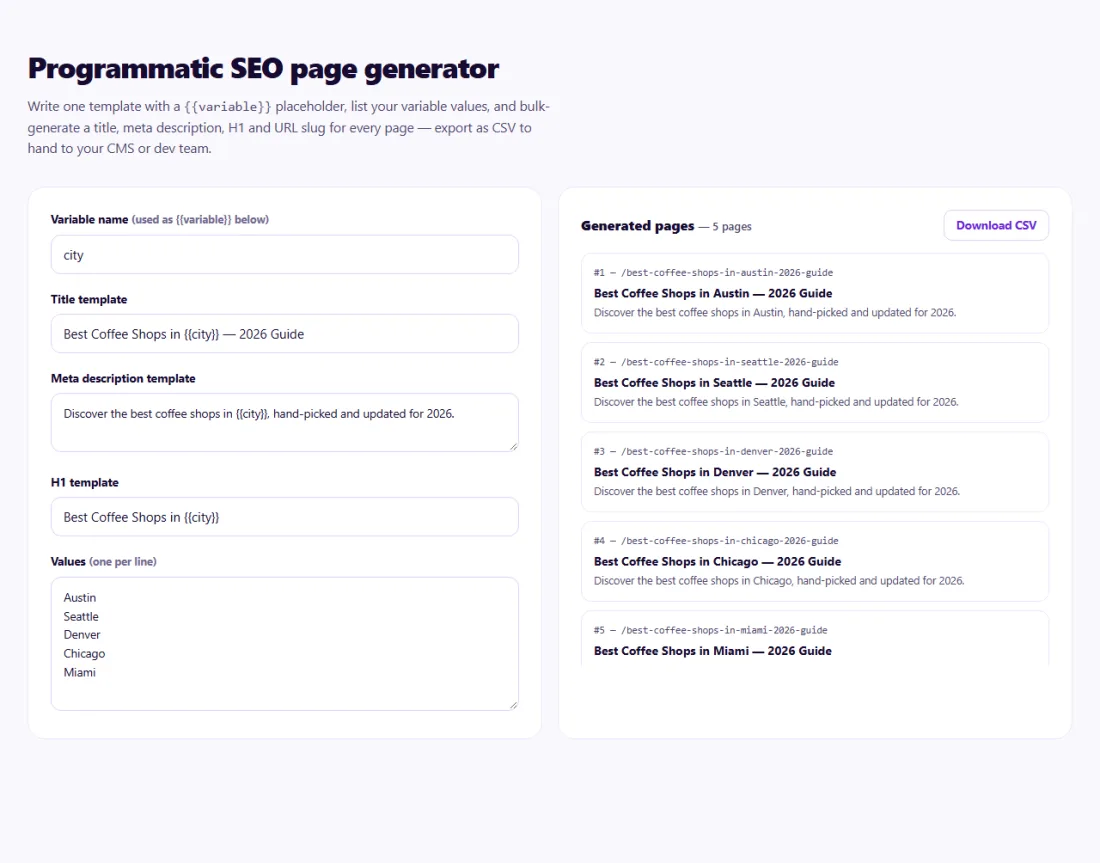The height and width of the screenshot is (863, 1100).
Task: Click the Denver meta description text
Action: pyautogui.click(x=777, y=491)
